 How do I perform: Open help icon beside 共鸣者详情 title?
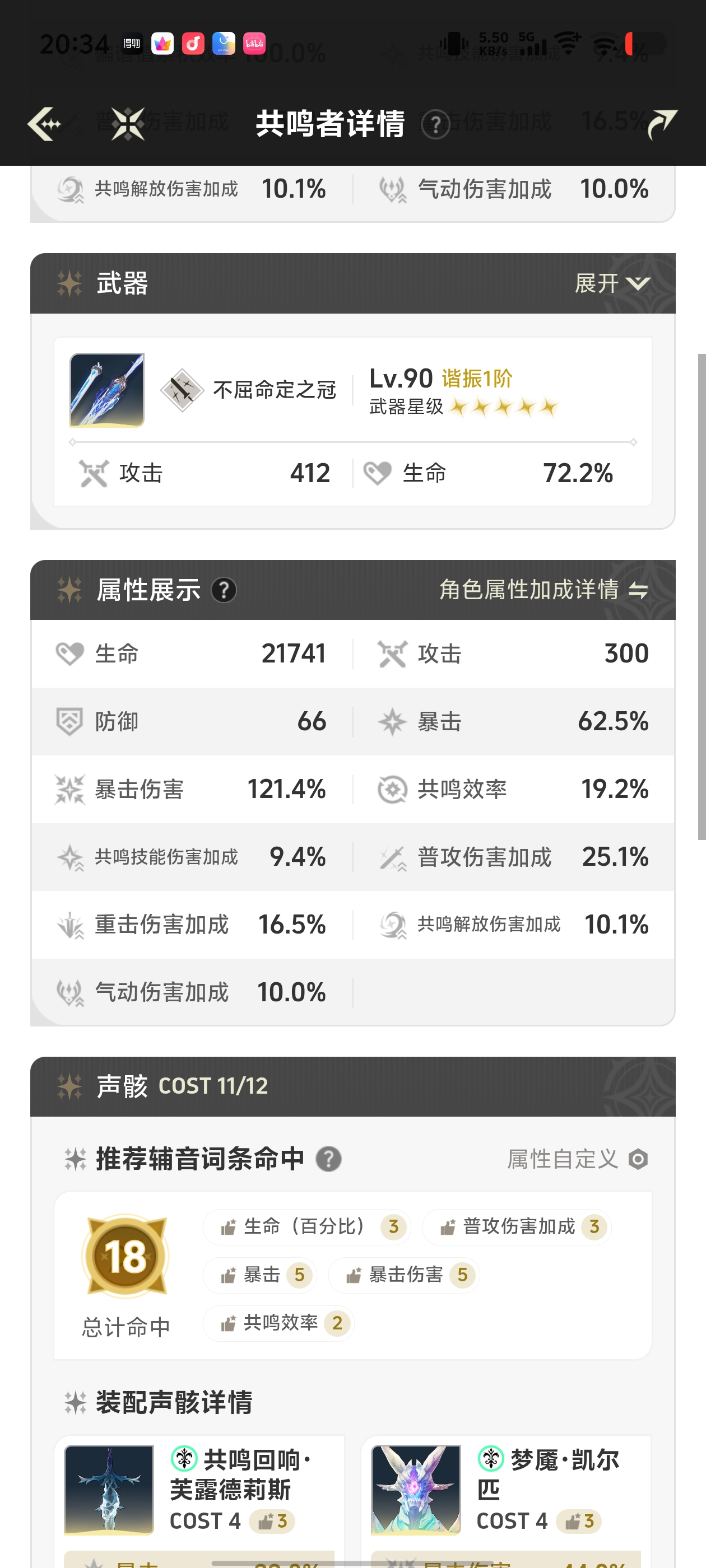point(435,125)
